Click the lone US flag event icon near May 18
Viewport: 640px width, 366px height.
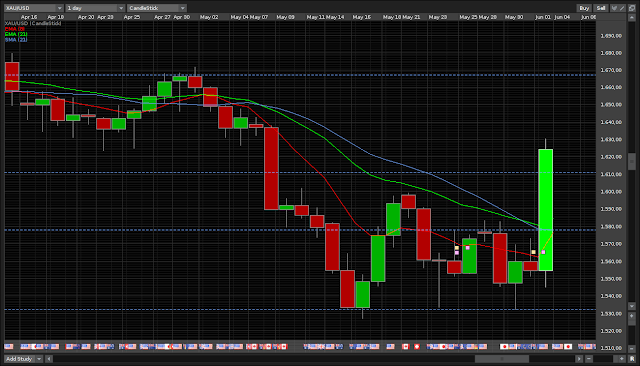(x=390, y=346)
